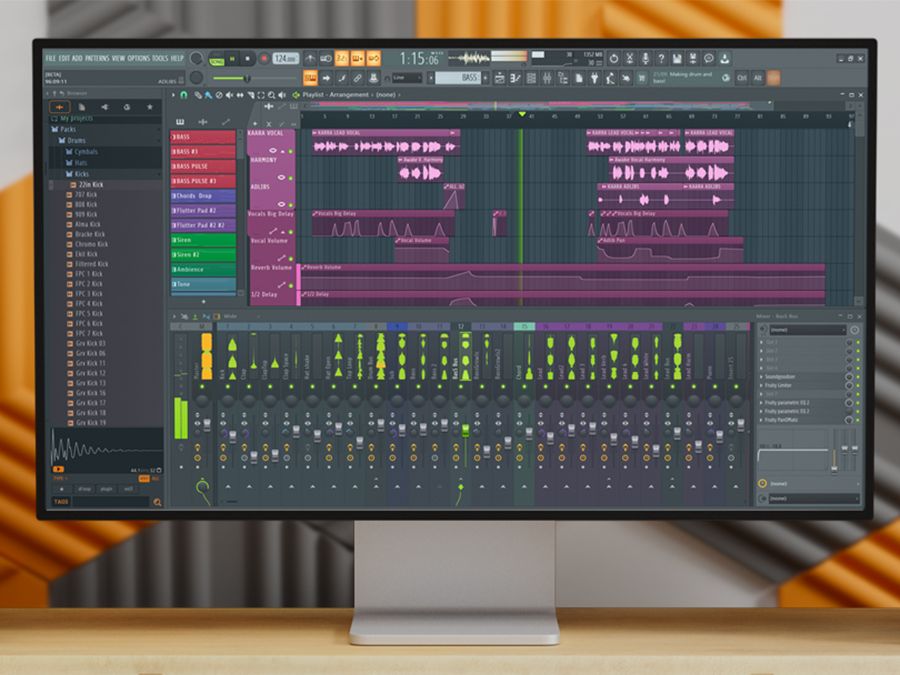The height and width of the screenshot is (675, 900).
Task: Open the mixer view icon in toolbar
Action: 547,78
